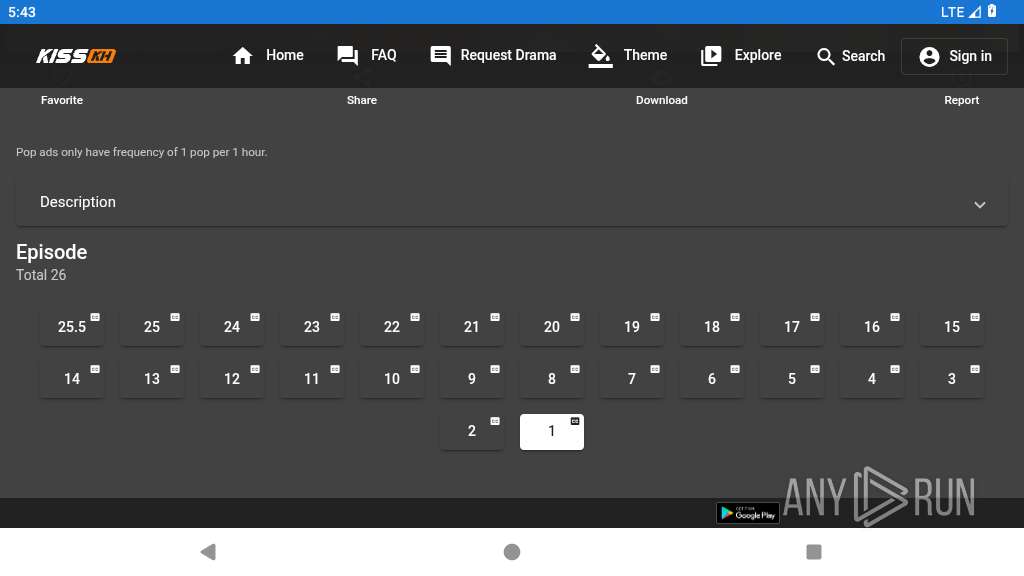Expand the Description chevron arrow
This screenshot has width=1024, height=576.
pos(980,204)
